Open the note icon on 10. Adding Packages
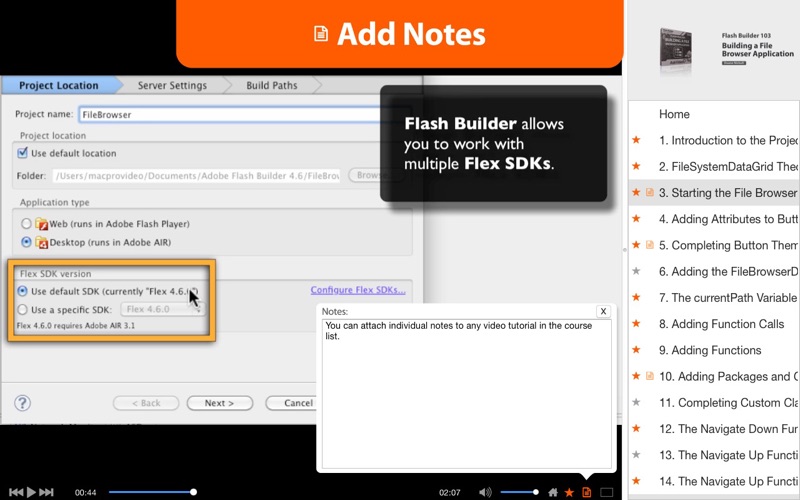This screenshot has height=500, width=800. pyautogui.click(x=649, y=376)
